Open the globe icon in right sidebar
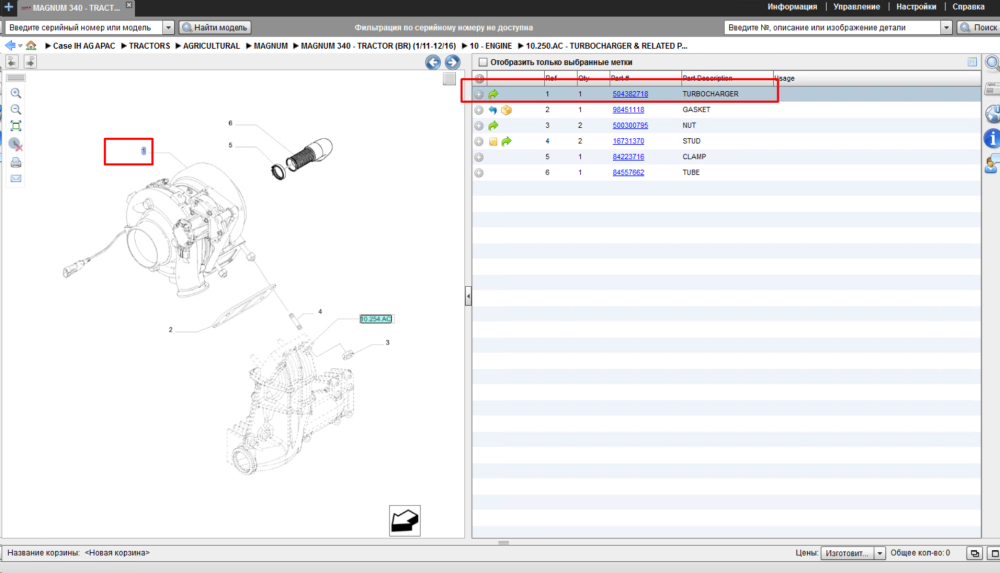The height and width of the screenshot is (573, 1000). pos(992,114)
